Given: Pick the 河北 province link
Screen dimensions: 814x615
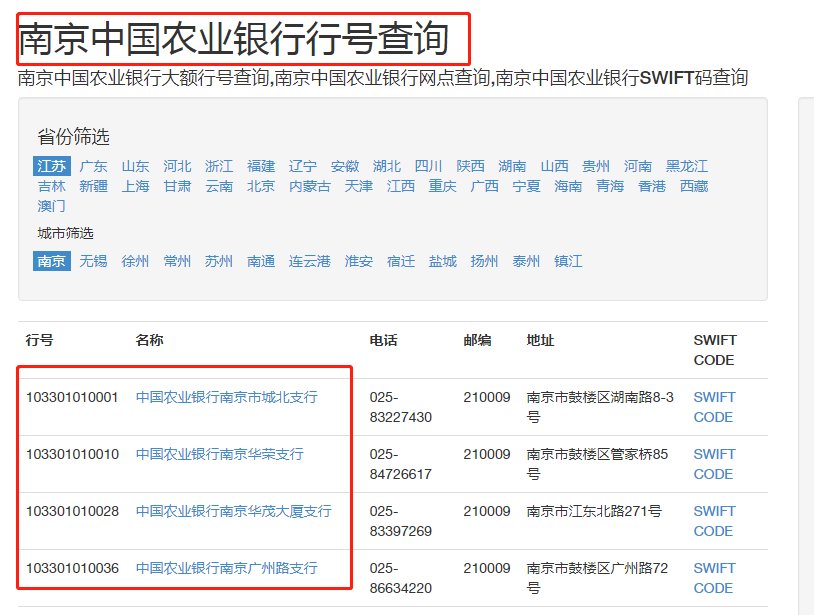Looking at the screenshot, I should 177,166.
